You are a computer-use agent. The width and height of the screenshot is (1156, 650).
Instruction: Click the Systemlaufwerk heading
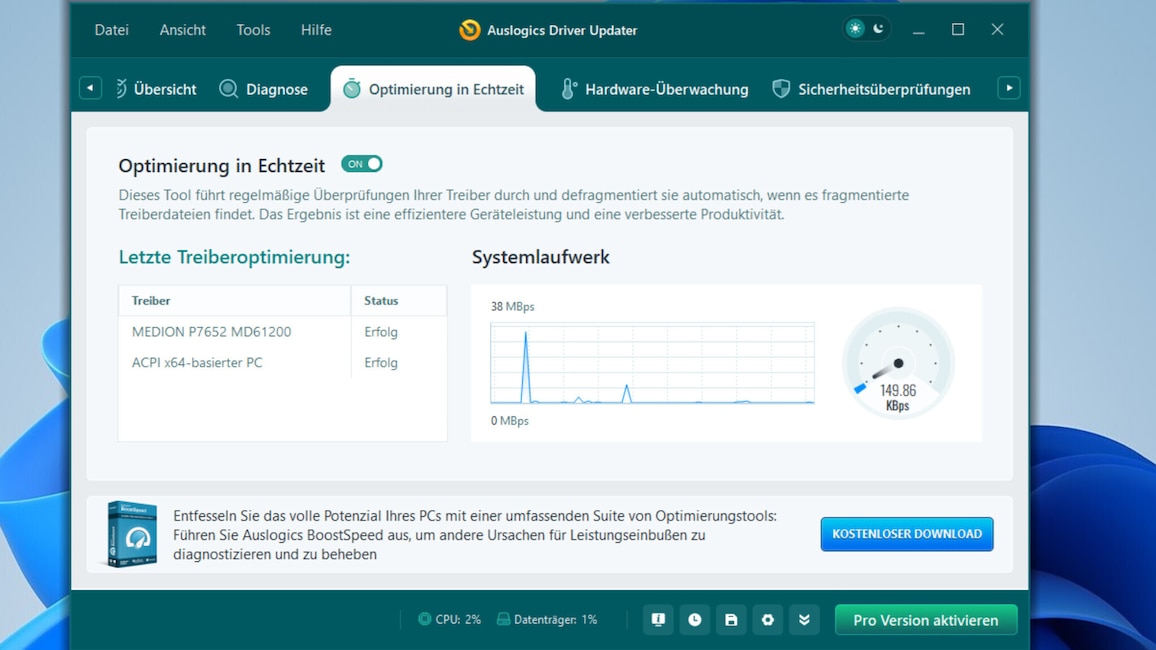(540, 257)
